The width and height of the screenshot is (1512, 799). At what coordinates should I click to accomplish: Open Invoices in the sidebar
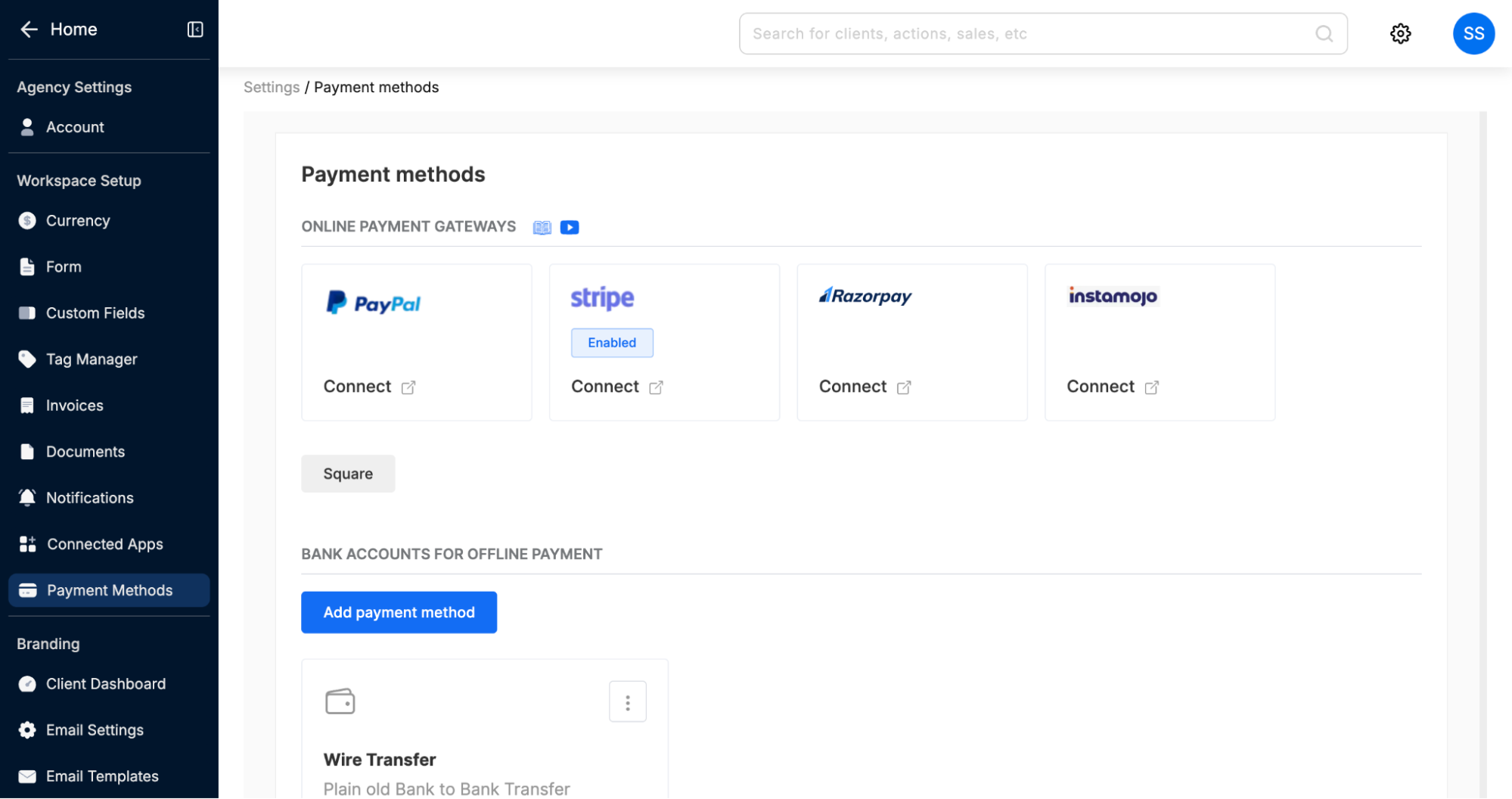pyautogui.click(x=109, y=406)
